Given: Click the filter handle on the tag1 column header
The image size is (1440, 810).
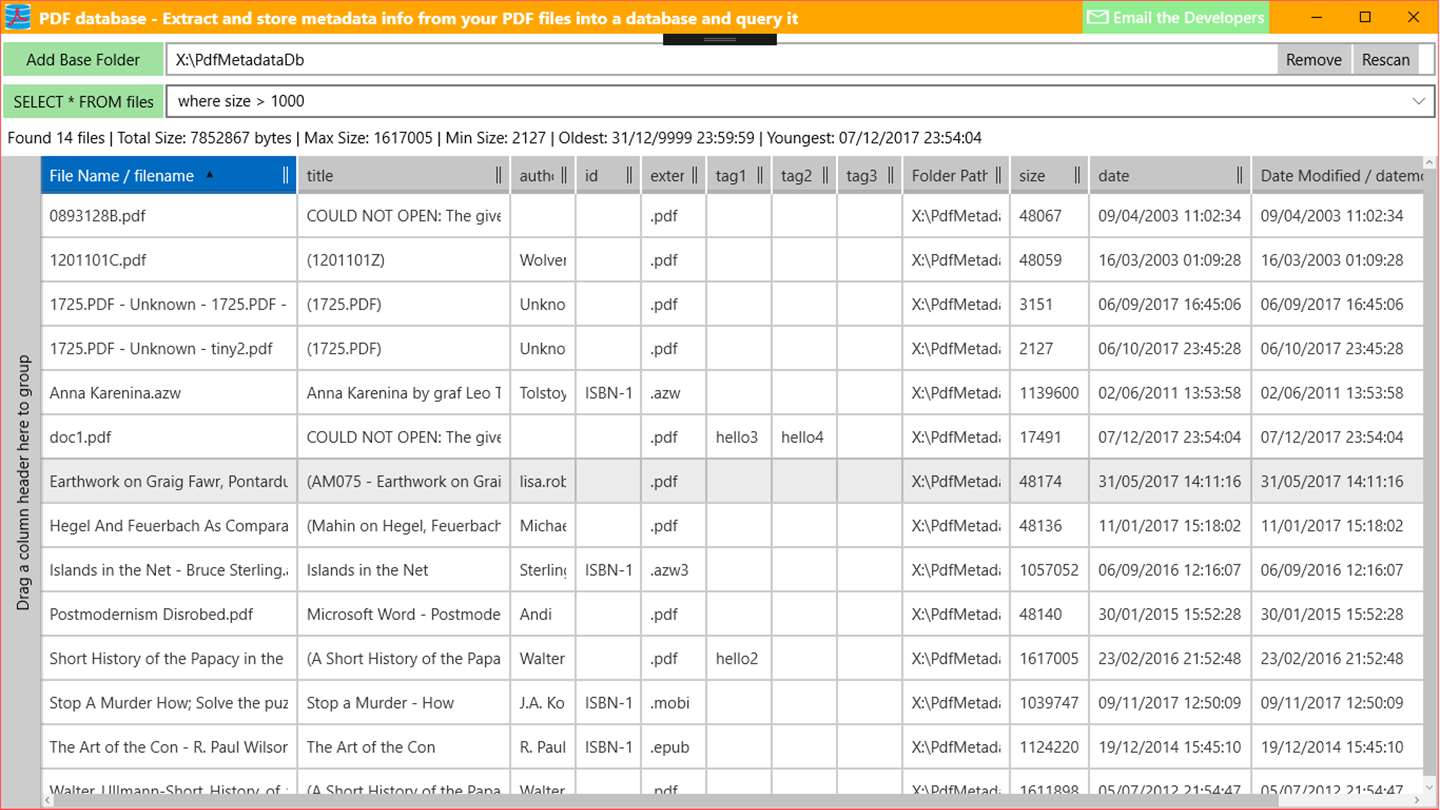Looking at the screenshot, I should click(x=760, y=175).
